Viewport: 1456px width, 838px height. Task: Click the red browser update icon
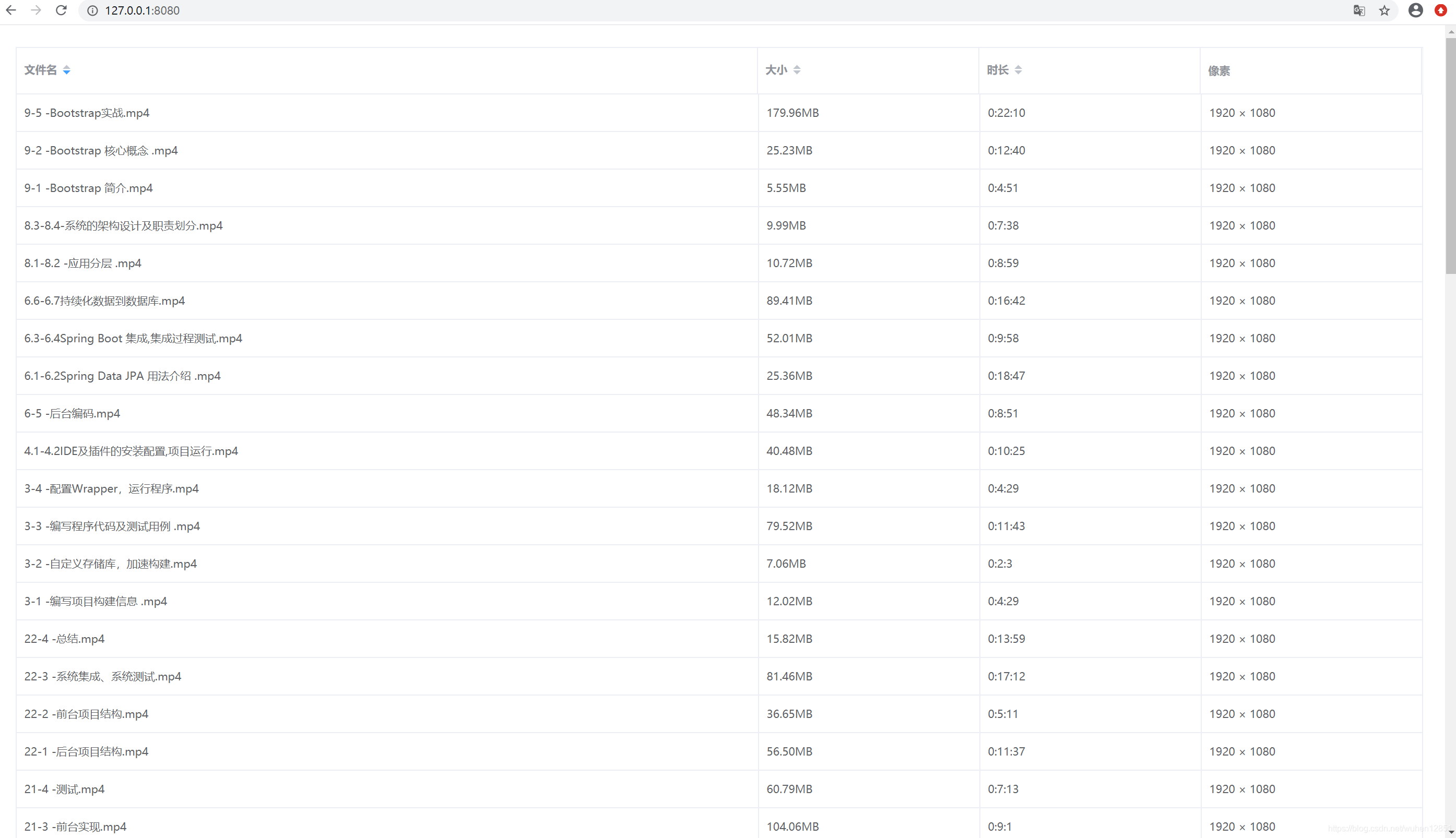(x=1440, y=10)
